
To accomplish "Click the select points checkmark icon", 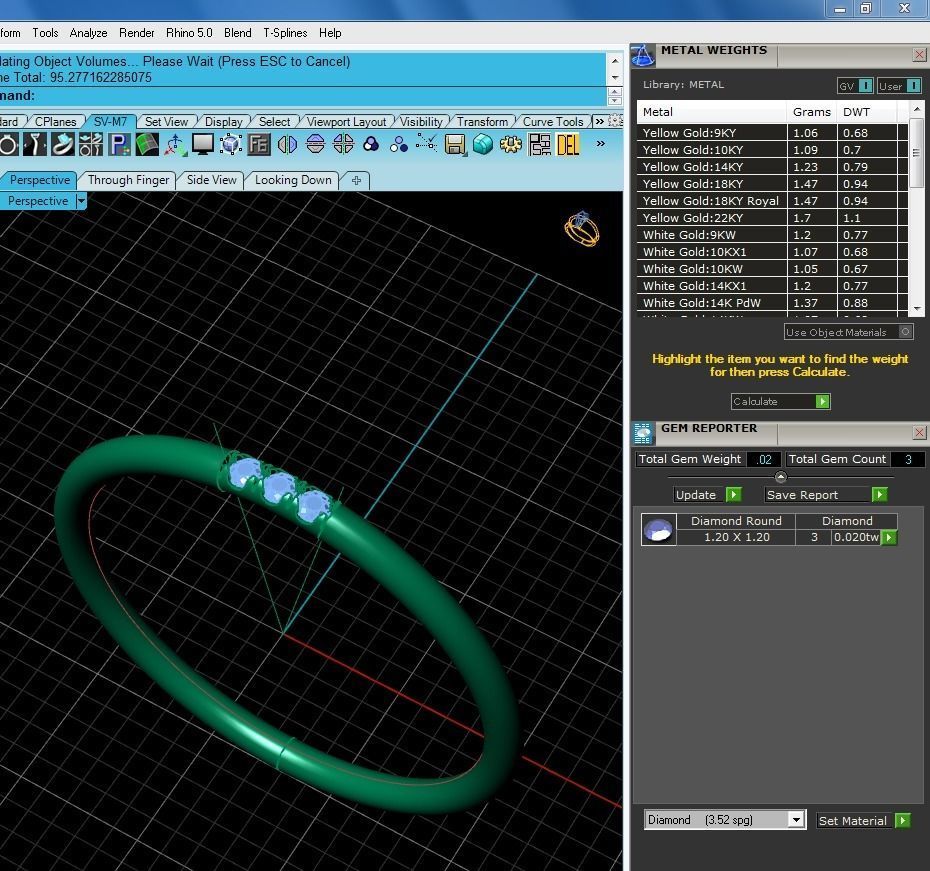I will (427, 144).
